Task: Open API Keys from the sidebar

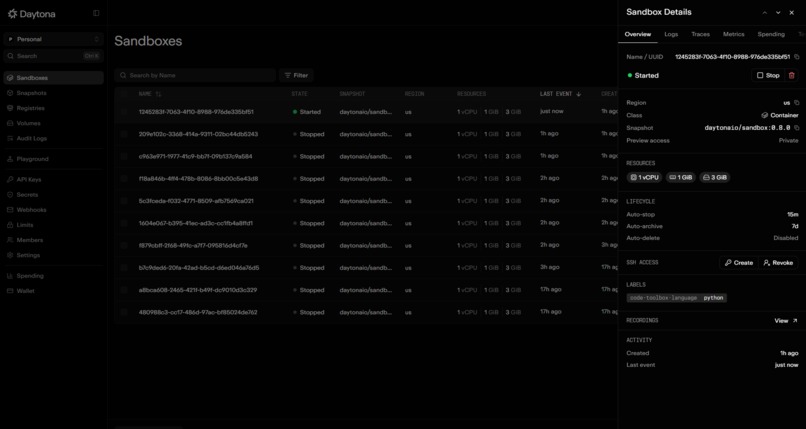Action: (29, 180)
